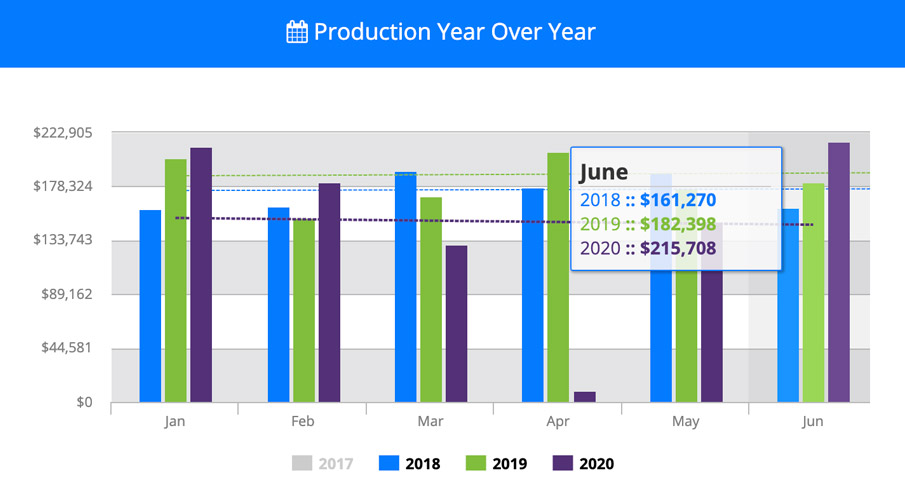Select the tiny purple April 2020 bar
This screenshot has height=502, width=905.
pos(584,397)
